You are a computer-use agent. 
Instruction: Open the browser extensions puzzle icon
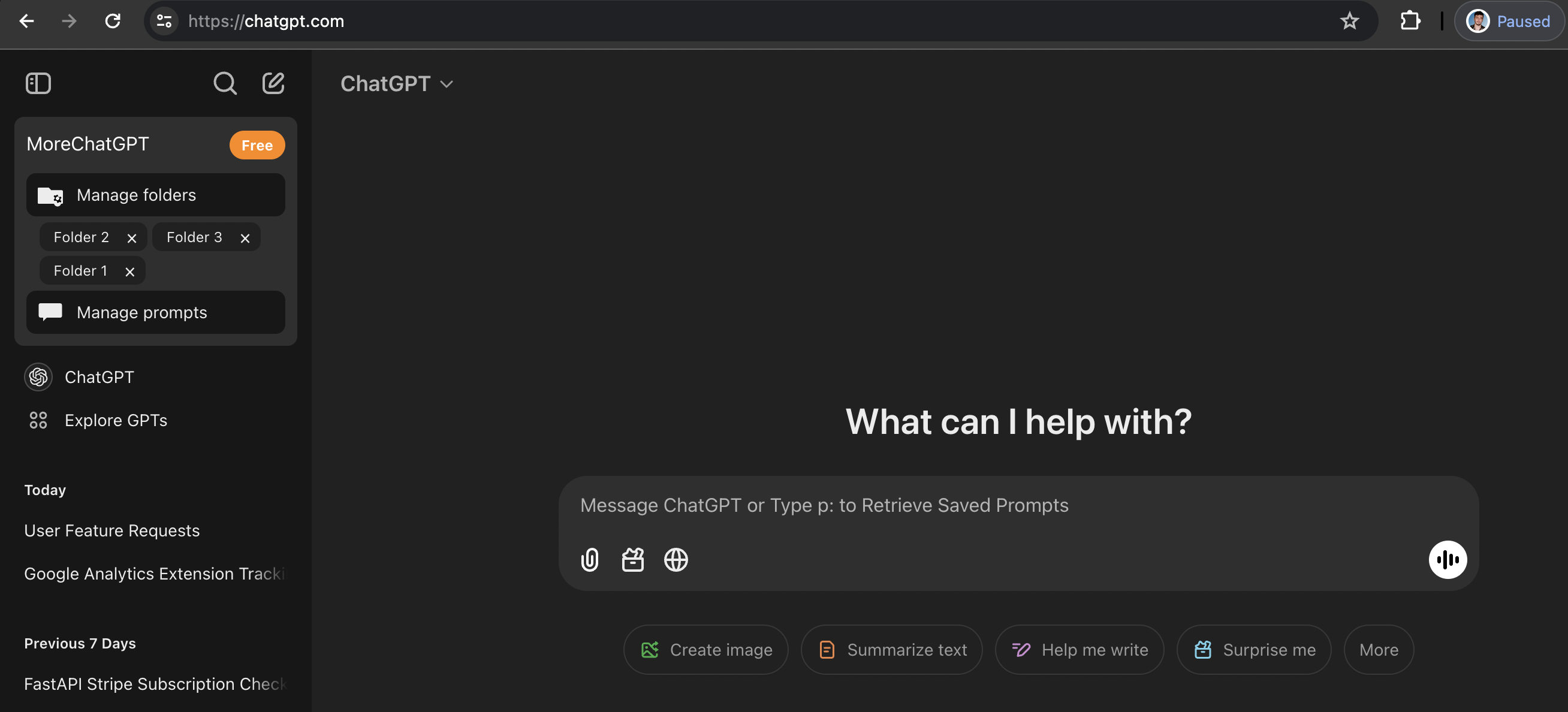pos(1410,22)
